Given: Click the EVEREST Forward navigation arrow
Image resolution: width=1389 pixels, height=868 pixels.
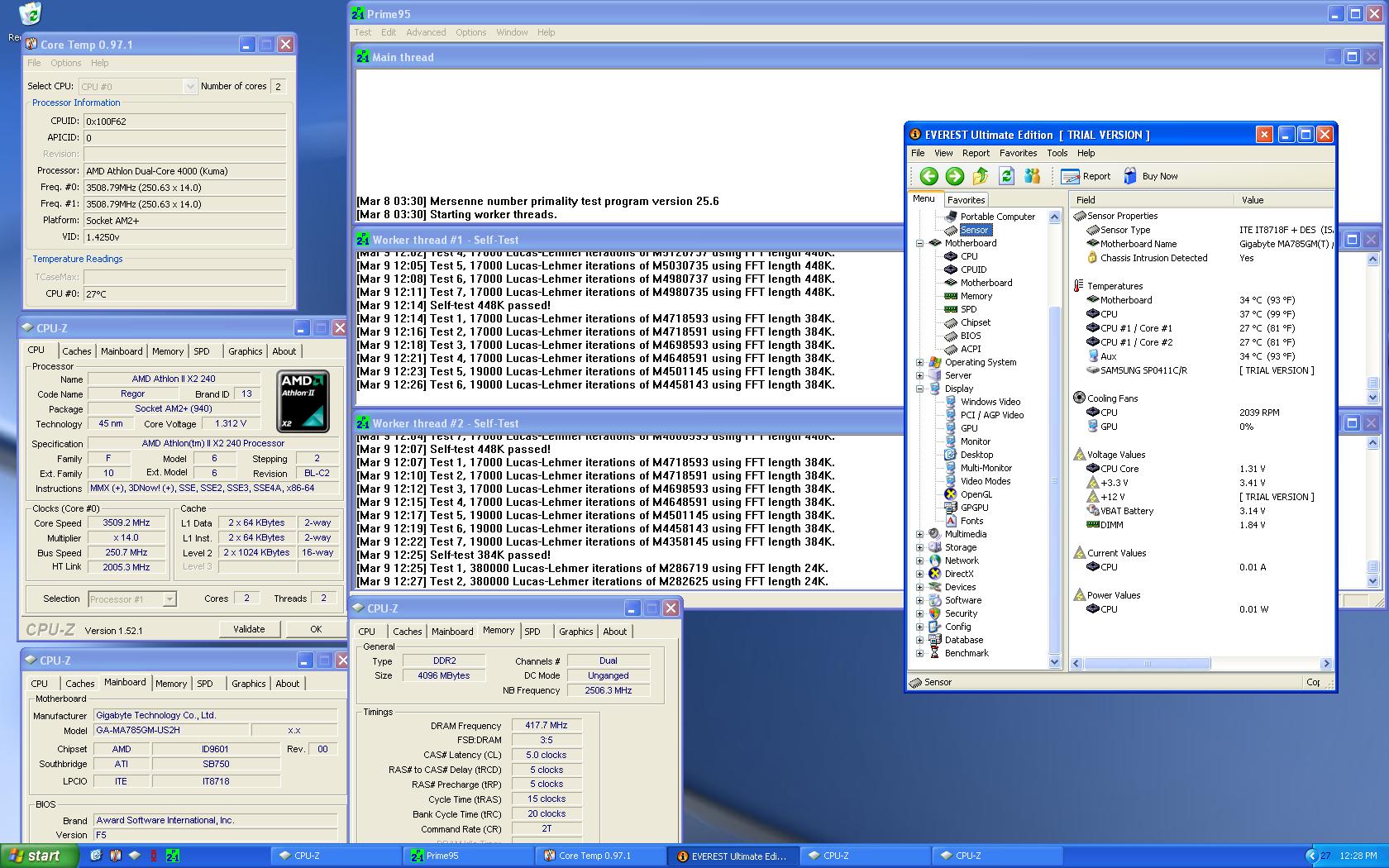Looking at the screenshot, I should click(954, 176).
